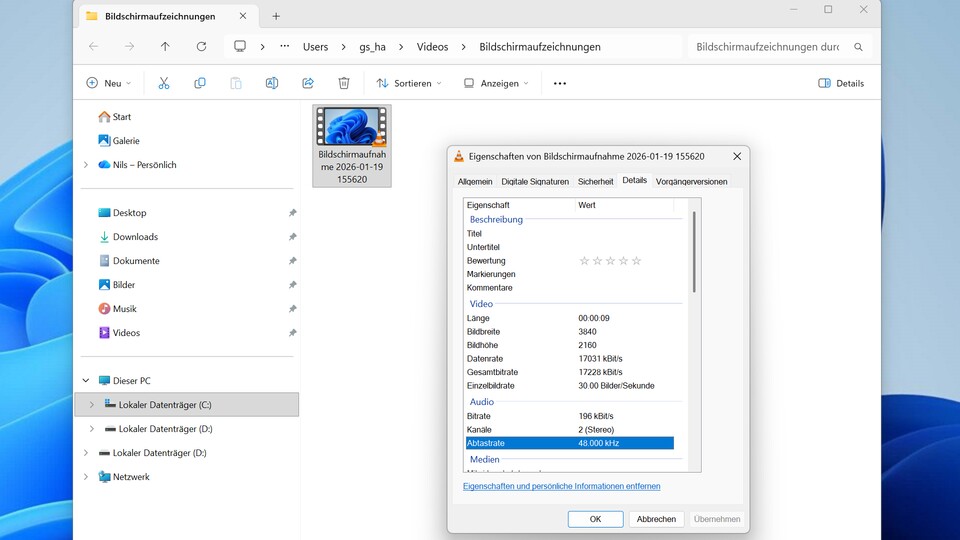This screenshot has height=540, width=960.
Task: Click the OK button
Action: click(x=595, y=519)
